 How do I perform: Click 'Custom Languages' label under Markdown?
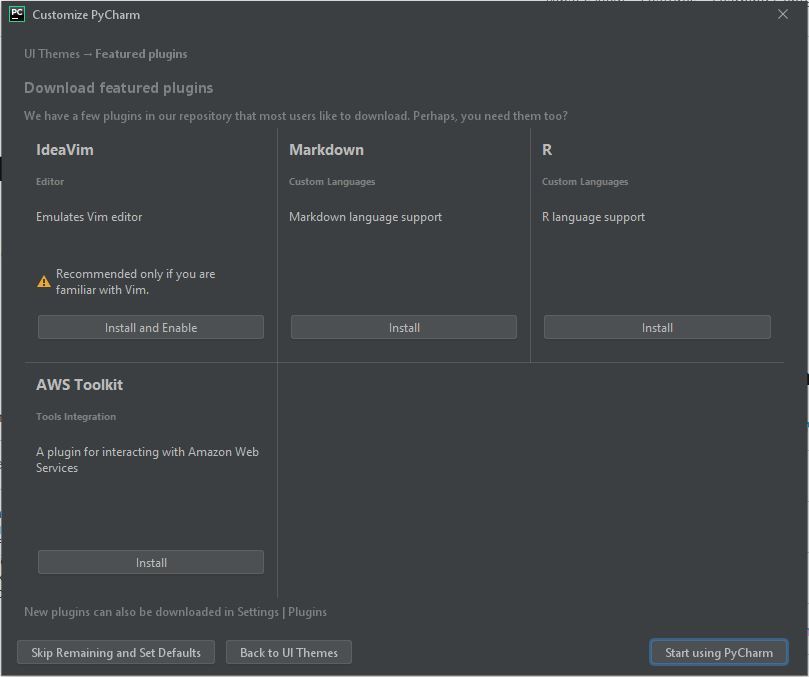tap(332, 182)
